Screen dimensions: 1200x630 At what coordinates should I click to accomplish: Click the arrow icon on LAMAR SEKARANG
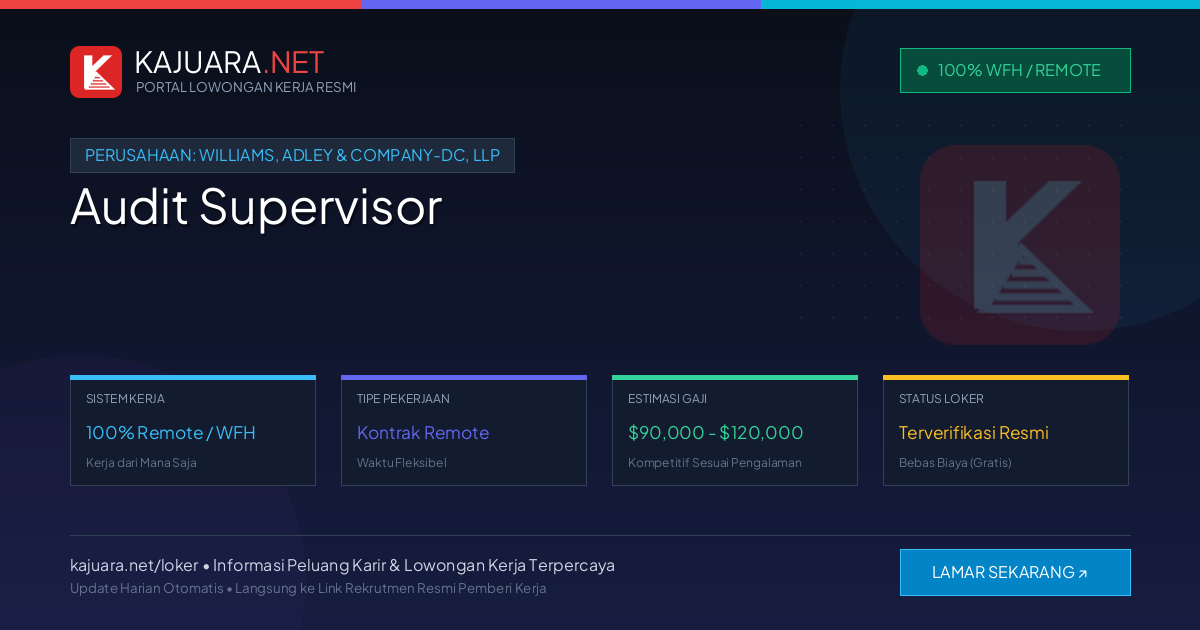click(x=1082, y=573)
